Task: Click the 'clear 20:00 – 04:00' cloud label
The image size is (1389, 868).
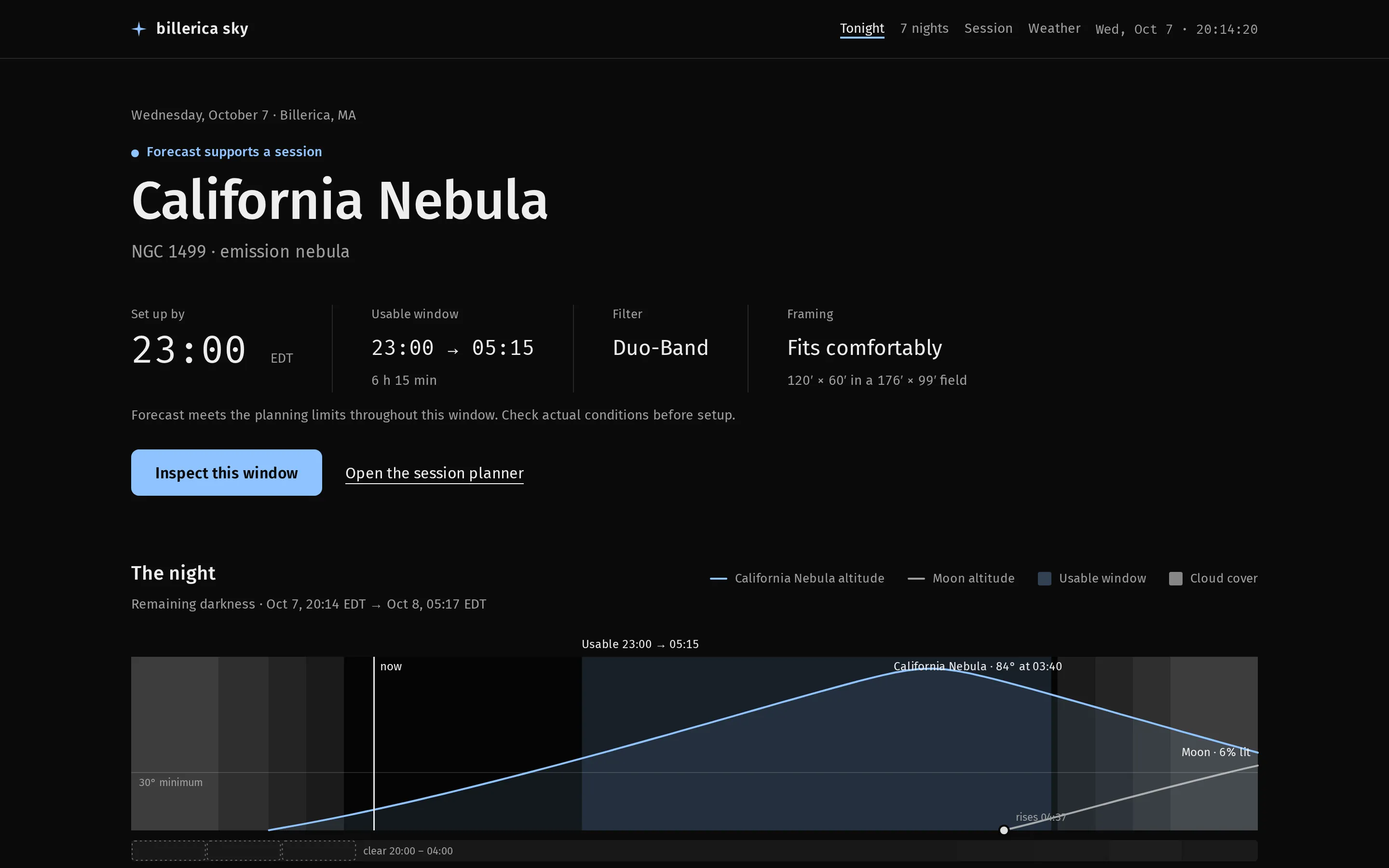Action: [408, 851]
